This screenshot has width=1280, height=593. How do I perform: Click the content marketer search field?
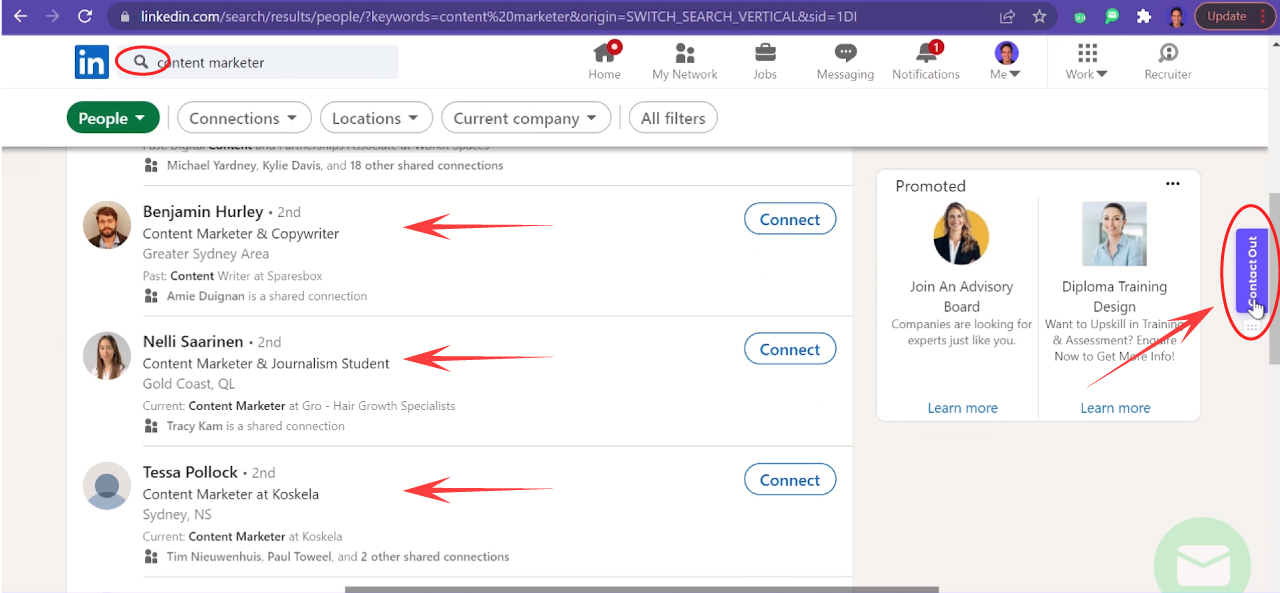pyautogui.click(x=257, y=62)
